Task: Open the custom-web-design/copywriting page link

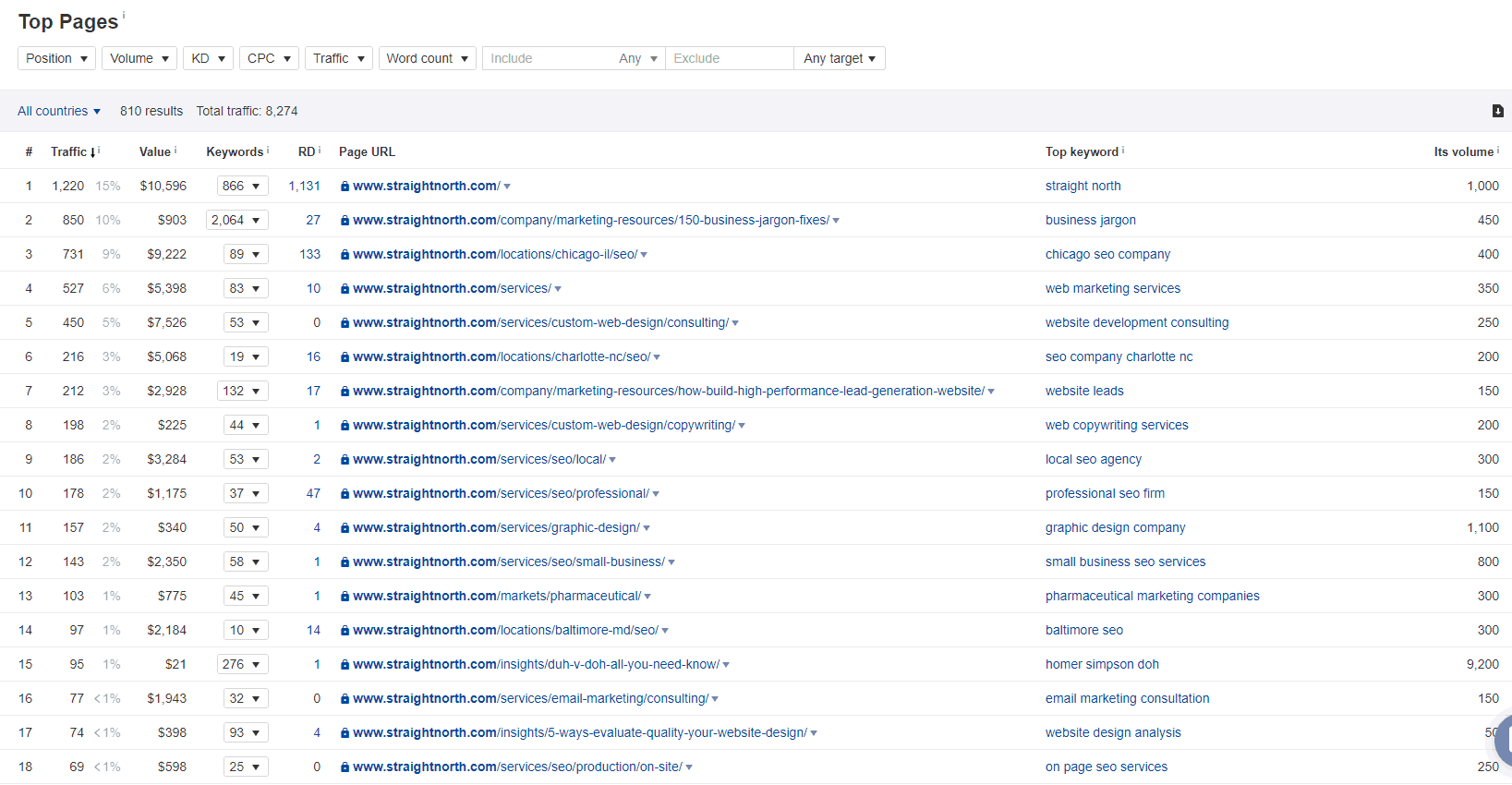Action: pos(544,425)
